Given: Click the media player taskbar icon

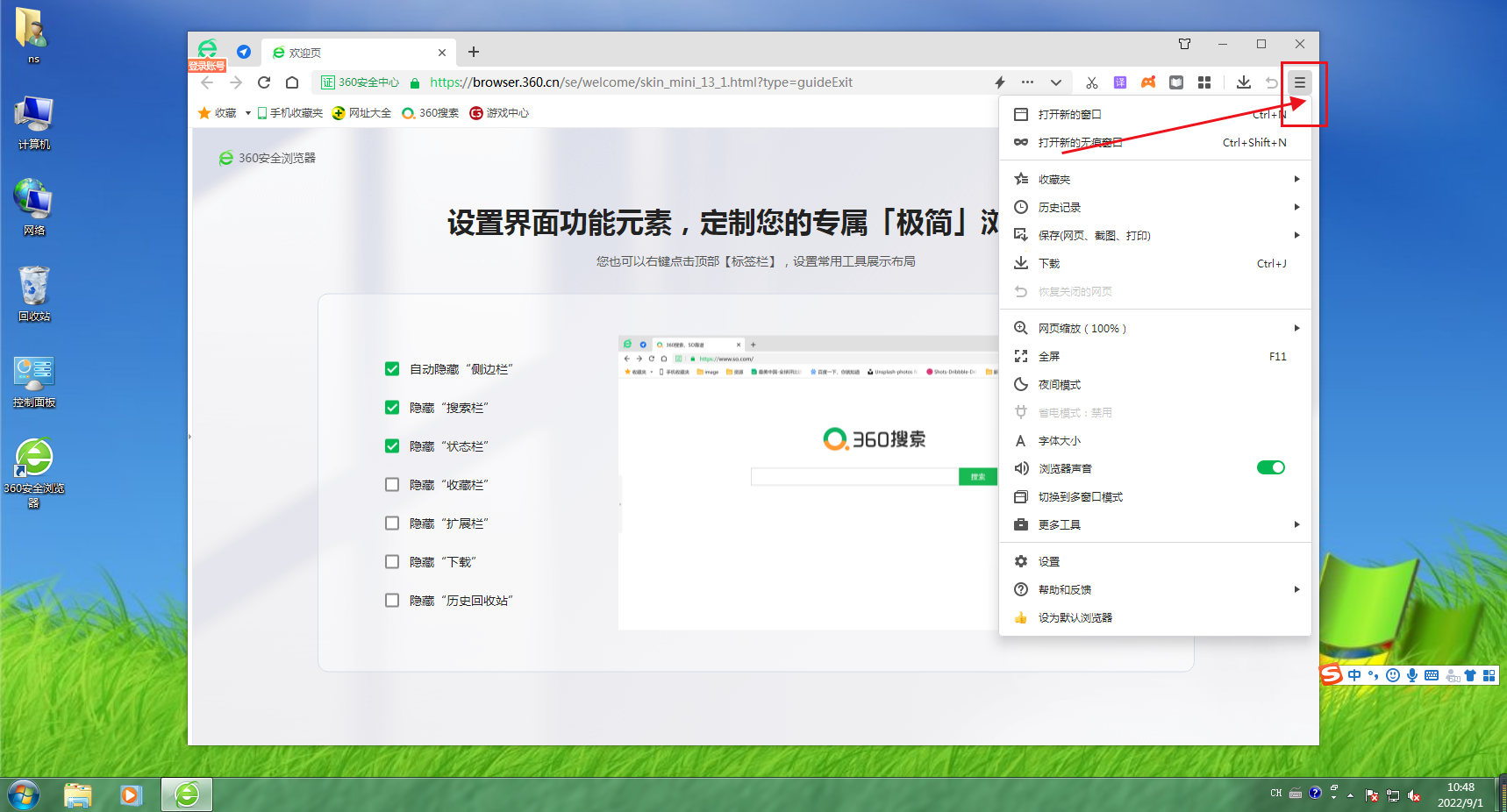Looking at the screenshot, I should tap(132, 795).
